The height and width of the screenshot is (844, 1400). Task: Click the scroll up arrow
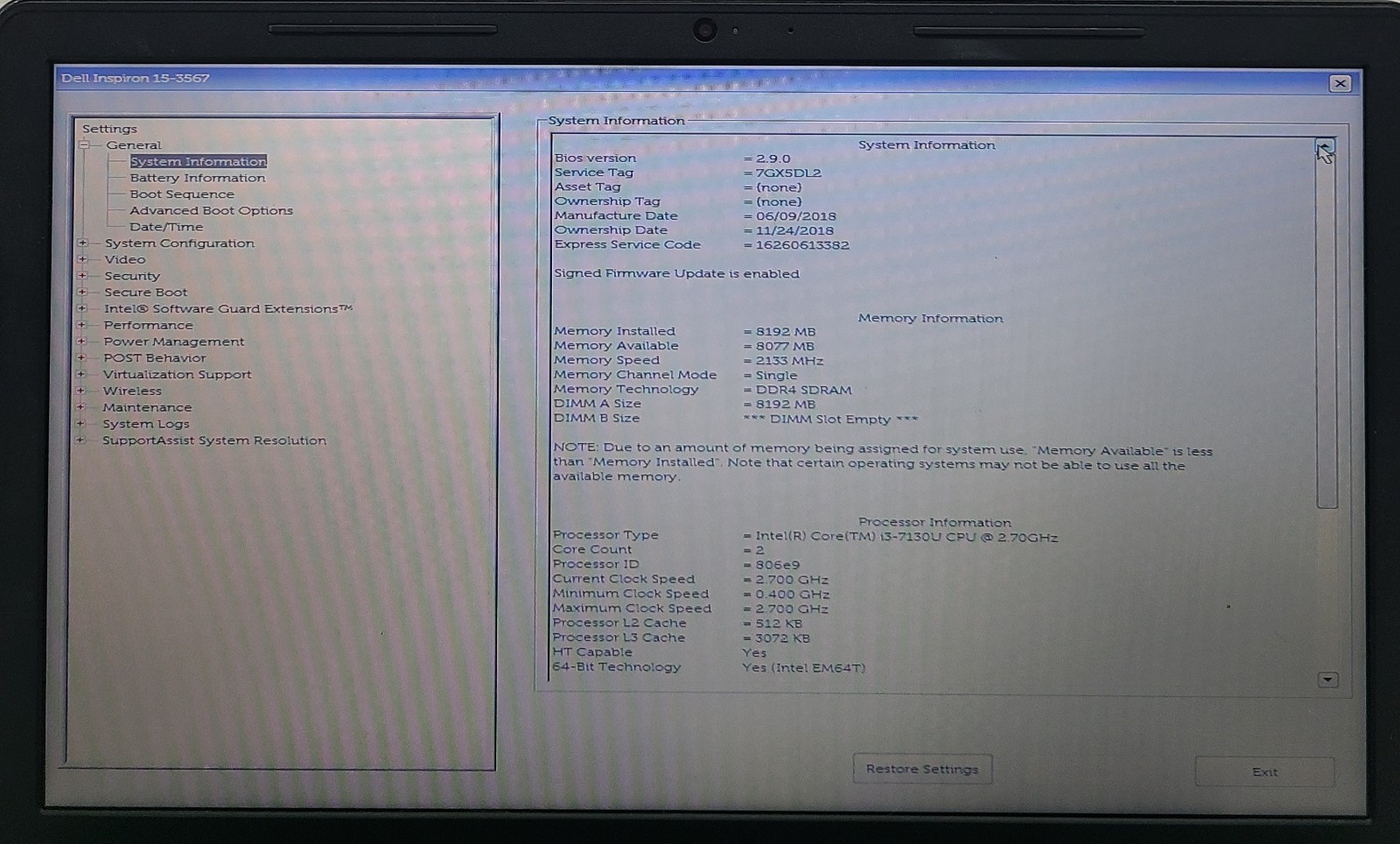click(x=1326, y=147)
